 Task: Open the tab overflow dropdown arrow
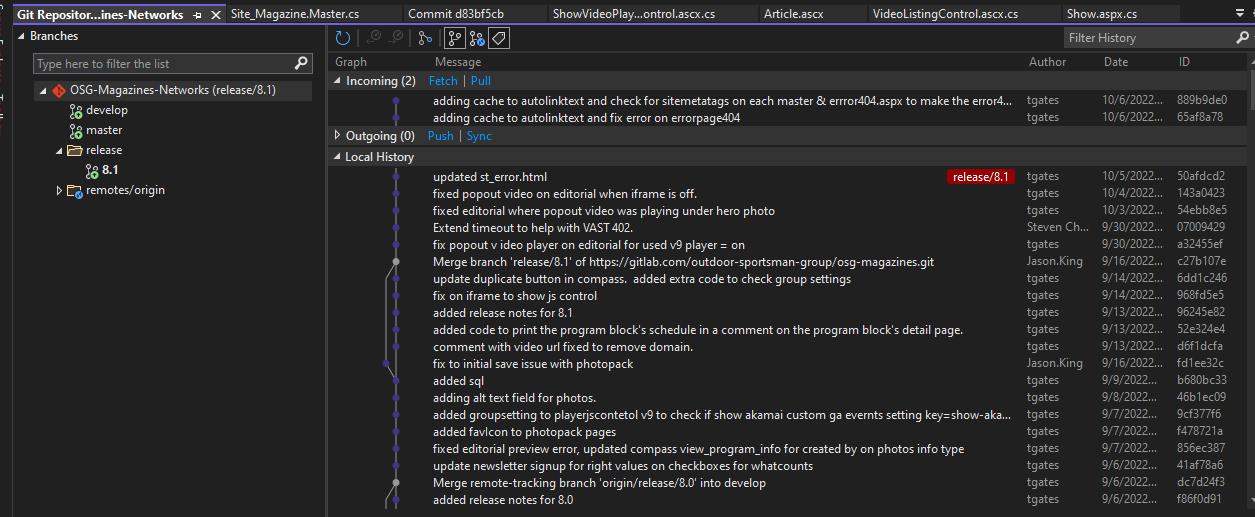click(x=1242, y=15)
